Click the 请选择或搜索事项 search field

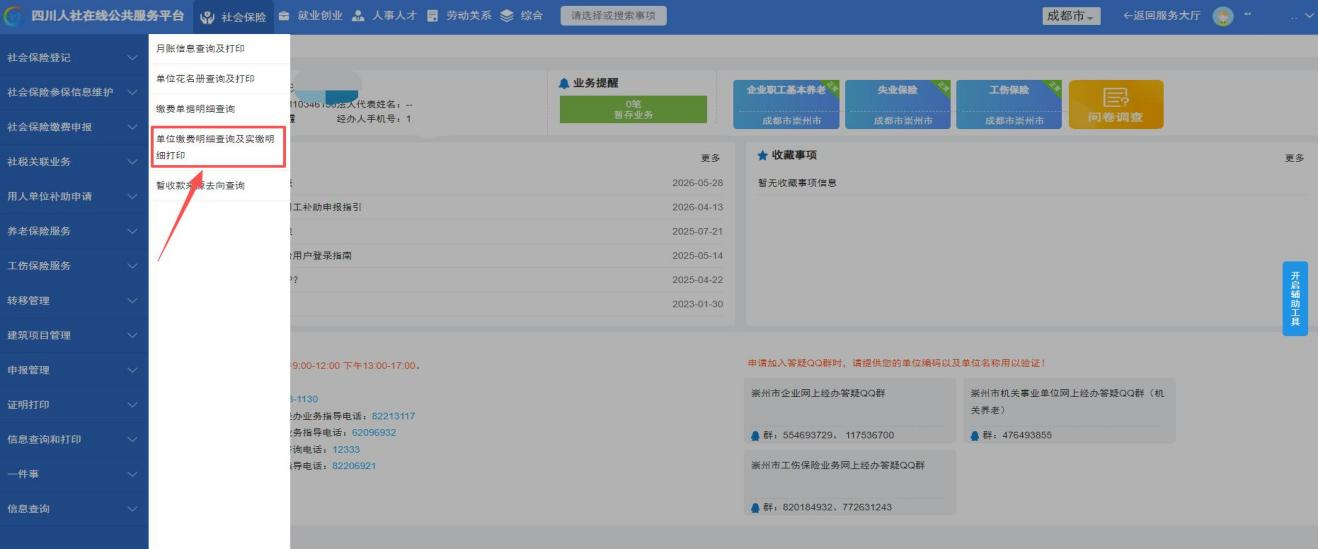[613, 17]
